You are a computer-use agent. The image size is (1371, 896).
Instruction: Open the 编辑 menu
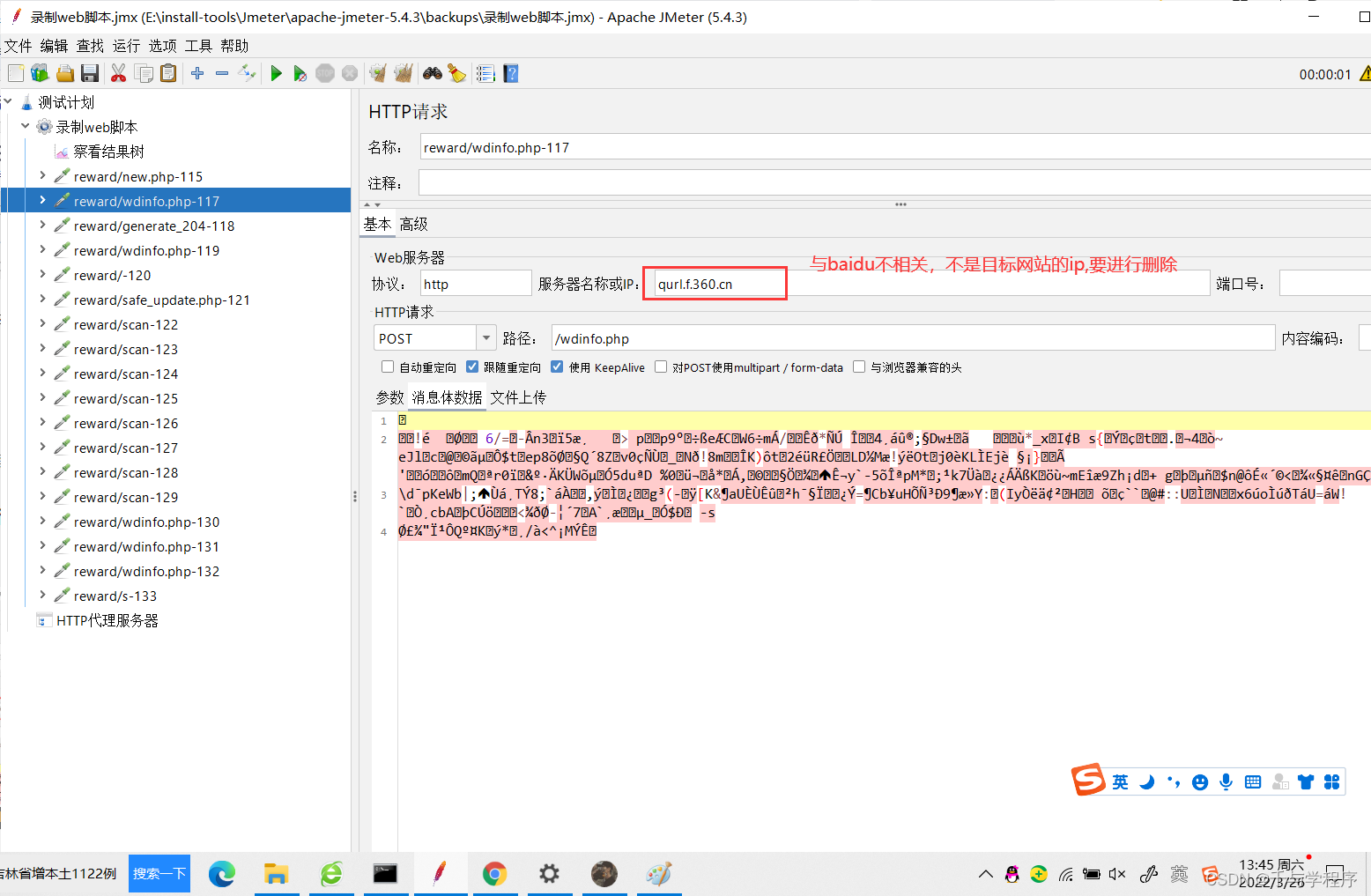54,46
